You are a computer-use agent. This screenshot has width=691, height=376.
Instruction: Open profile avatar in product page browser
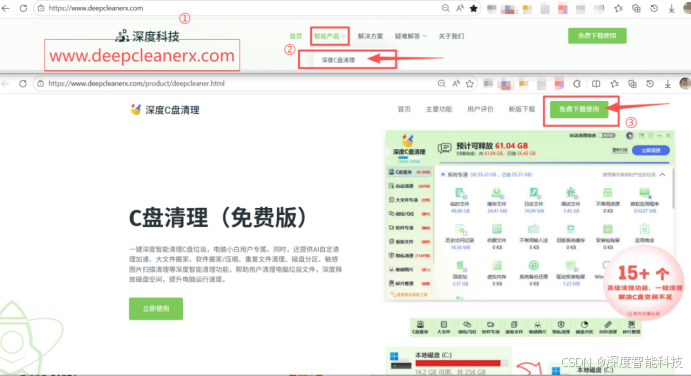[685, 83]
